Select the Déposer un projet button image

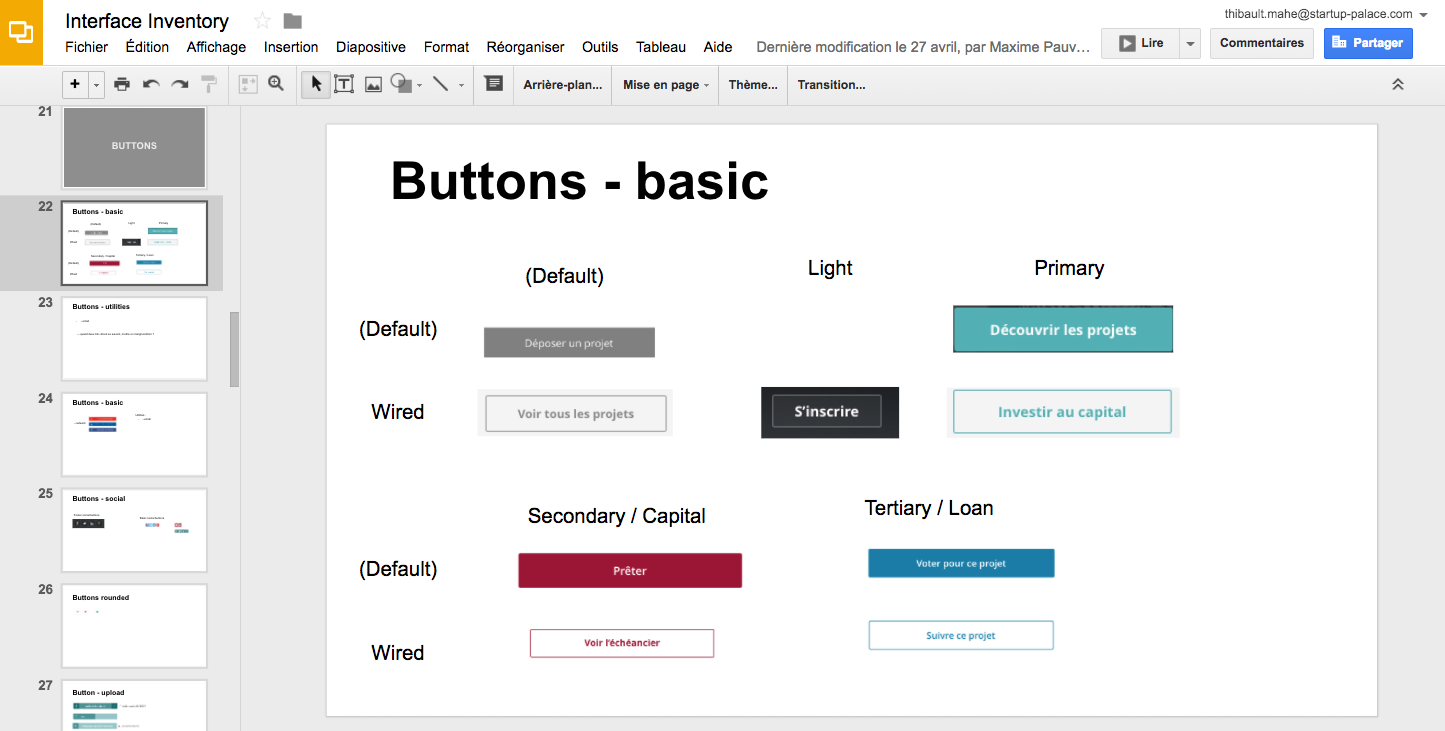pos(569,342)
